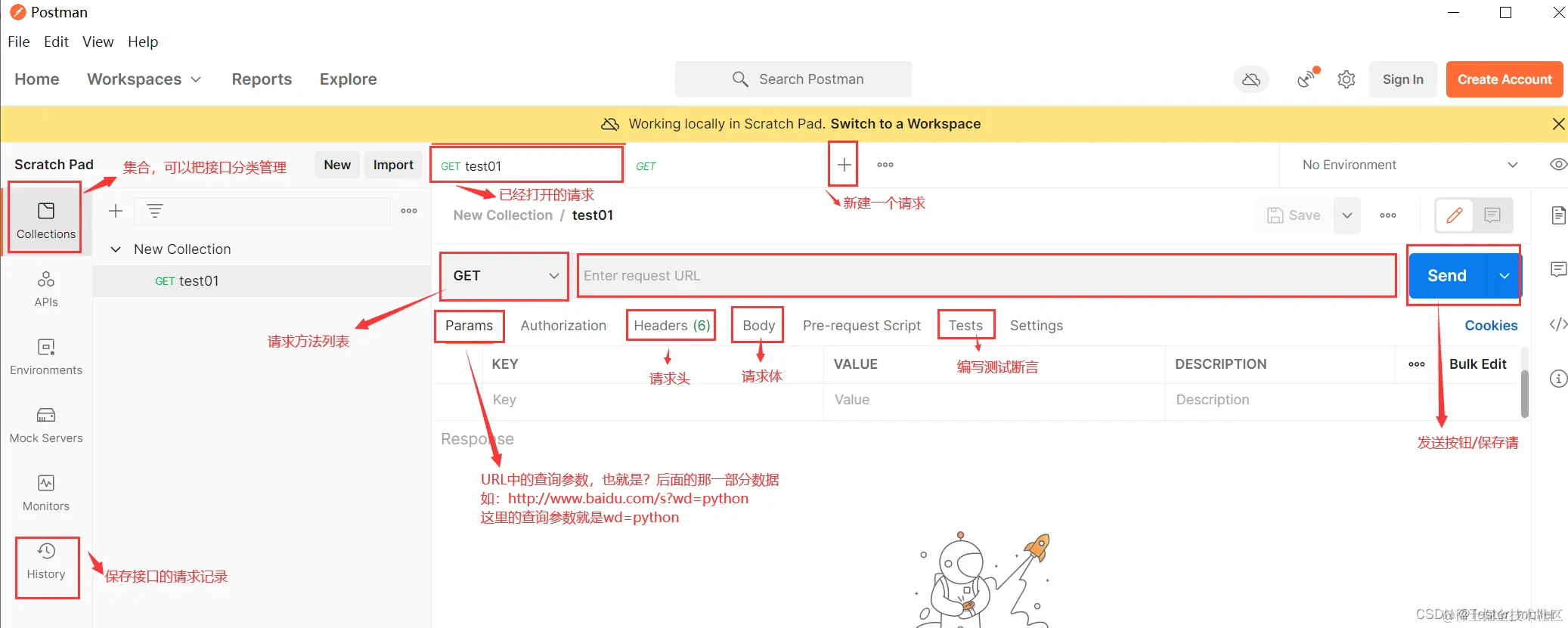Select the Body tab
The width and height of the screenshot is (1568, 628).
[x=758, y=326]
